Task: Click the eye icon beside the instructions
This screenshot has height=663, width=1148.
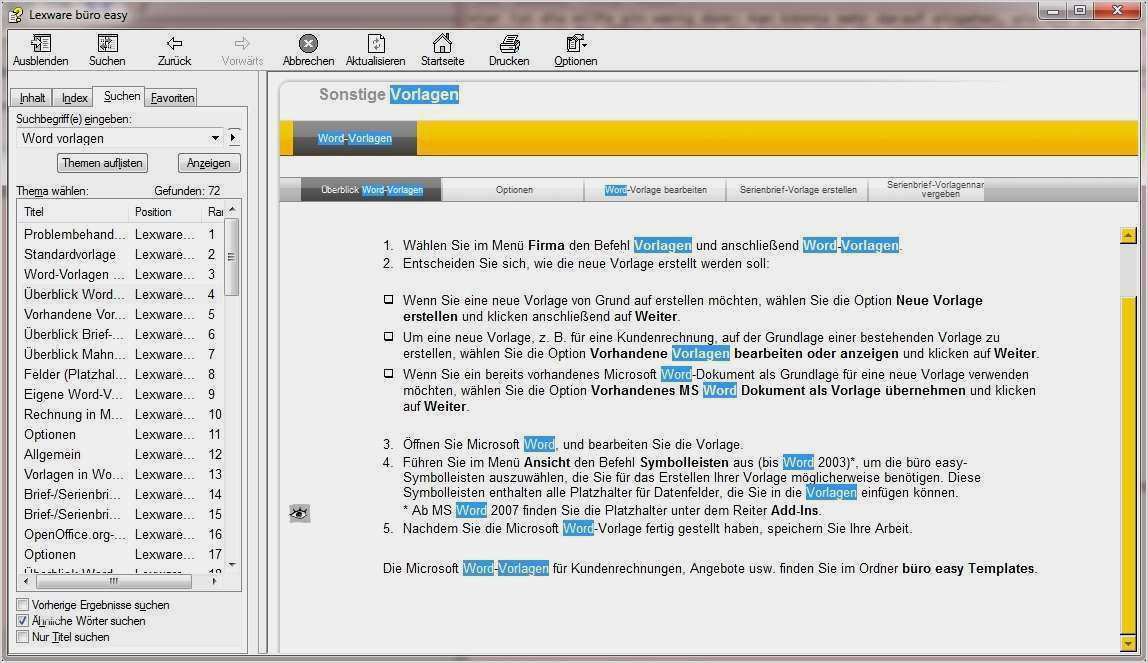Action: pos(299,513)
